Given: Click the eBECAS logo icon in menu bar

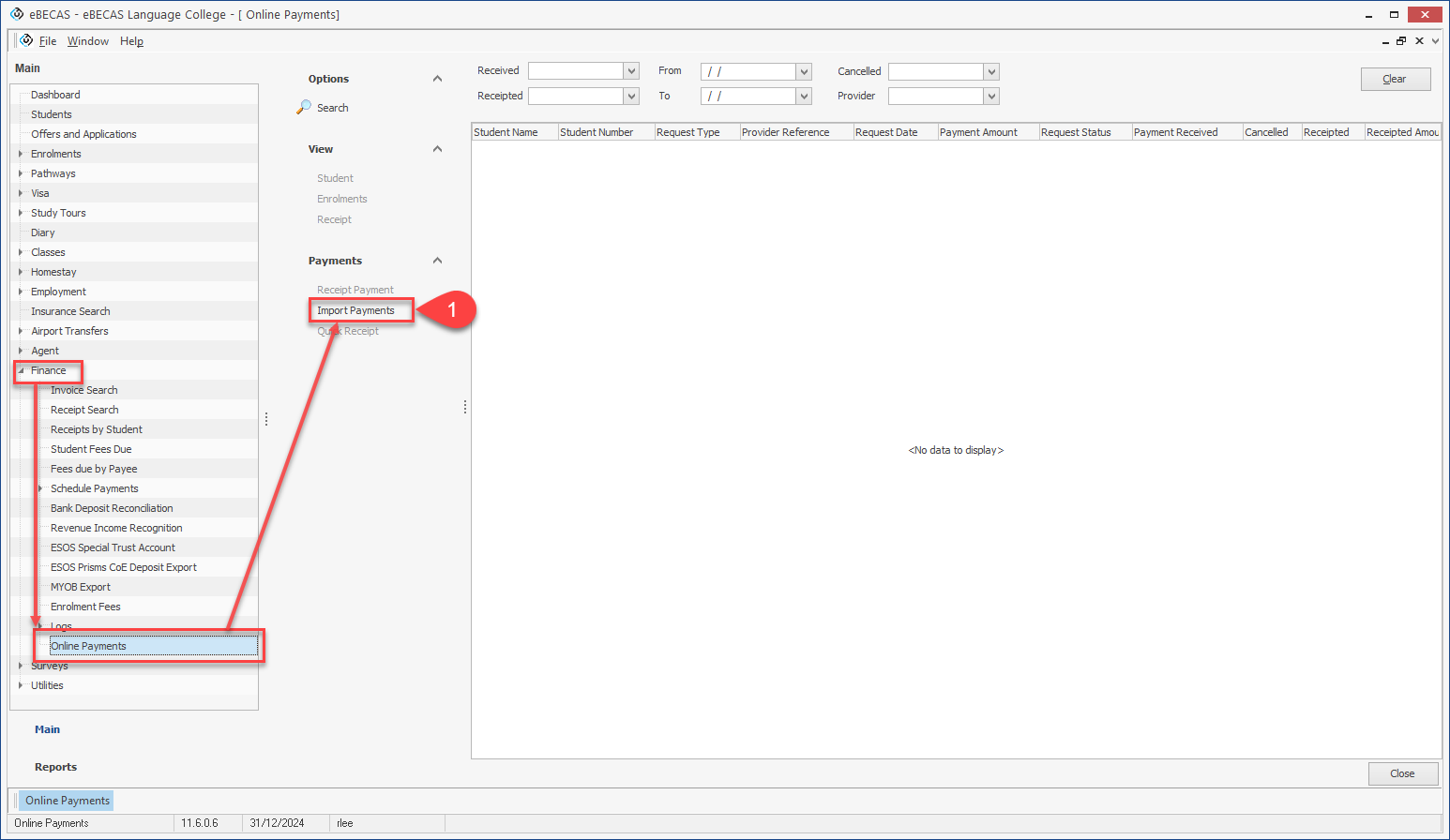Looking at the screenshot, I should (26, 40).
